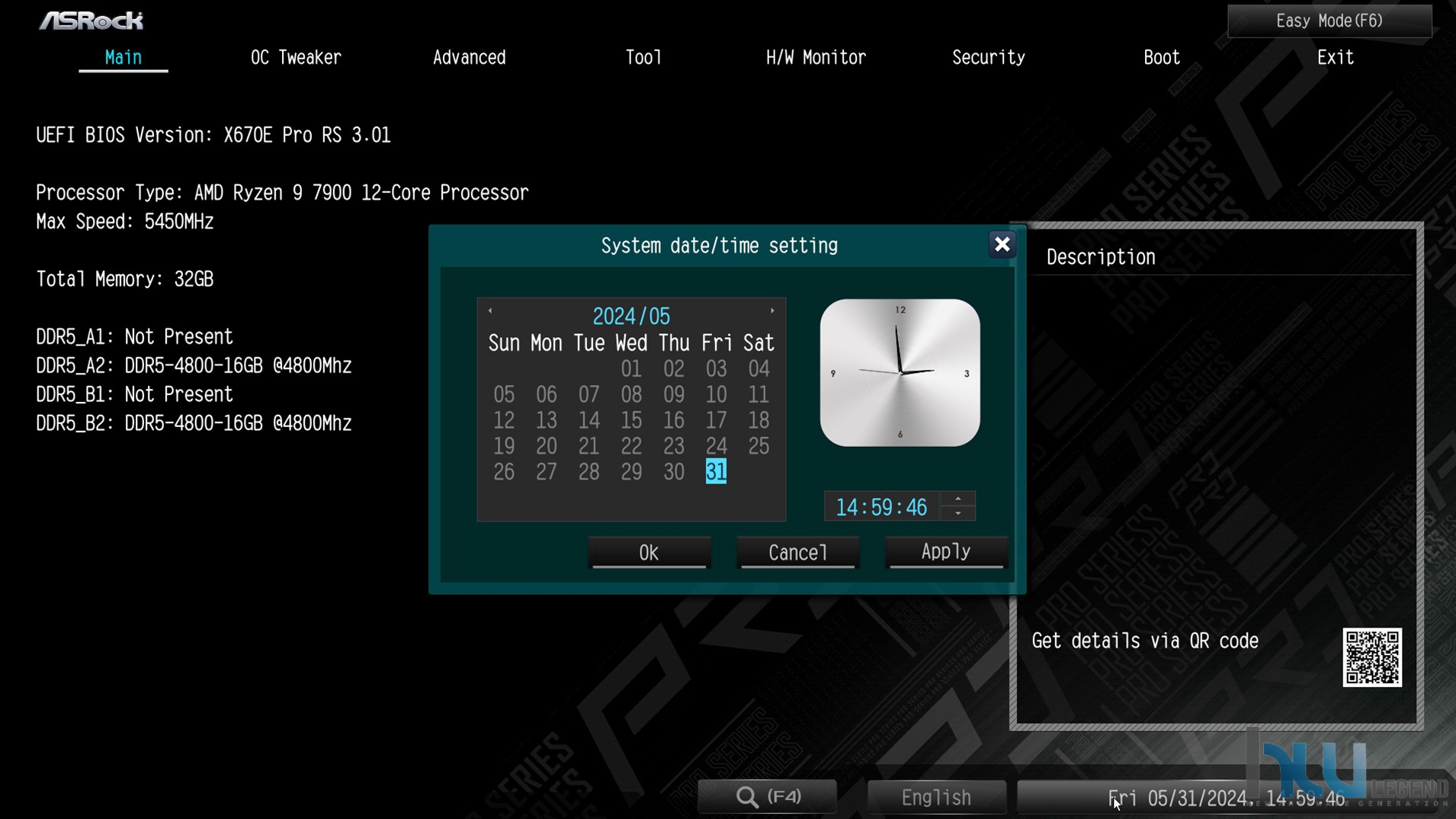The width and height of the screenshot is (1456, 819).
Task: Select day 10 in the calendar
Action: coord(716,395)
